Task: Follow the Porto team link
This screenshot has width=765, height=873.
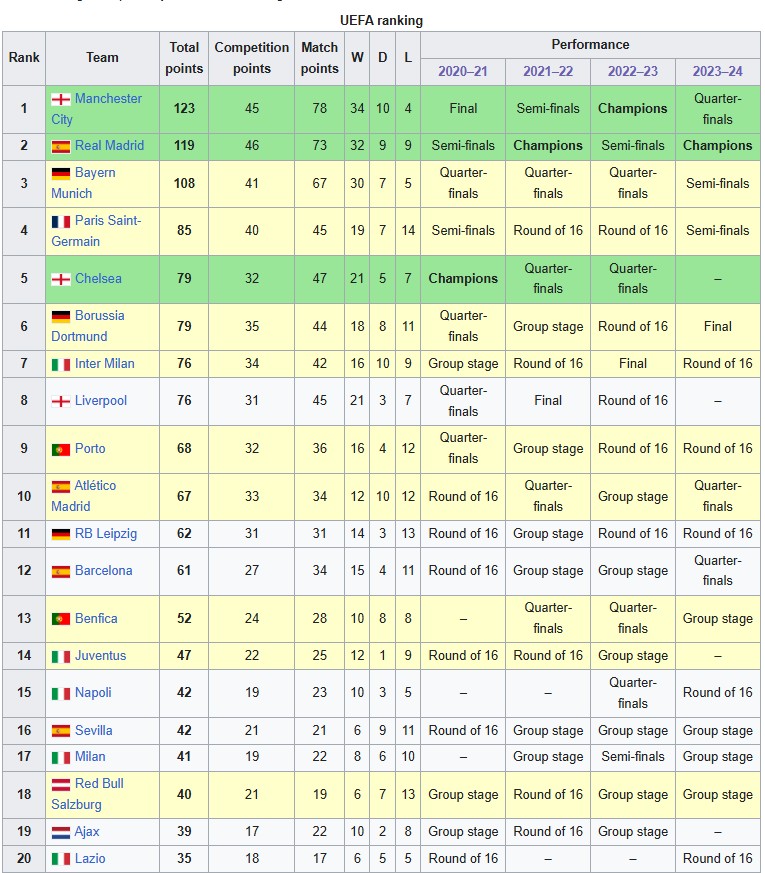Action: coord(90,448)
